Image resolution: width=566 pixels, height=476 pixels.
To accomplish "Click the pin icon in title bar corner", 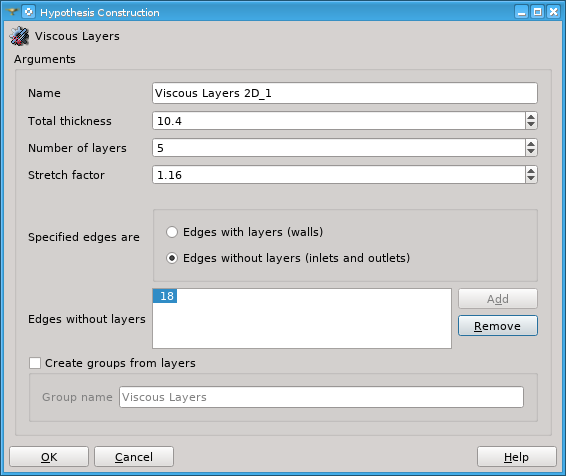I will 12,12.
